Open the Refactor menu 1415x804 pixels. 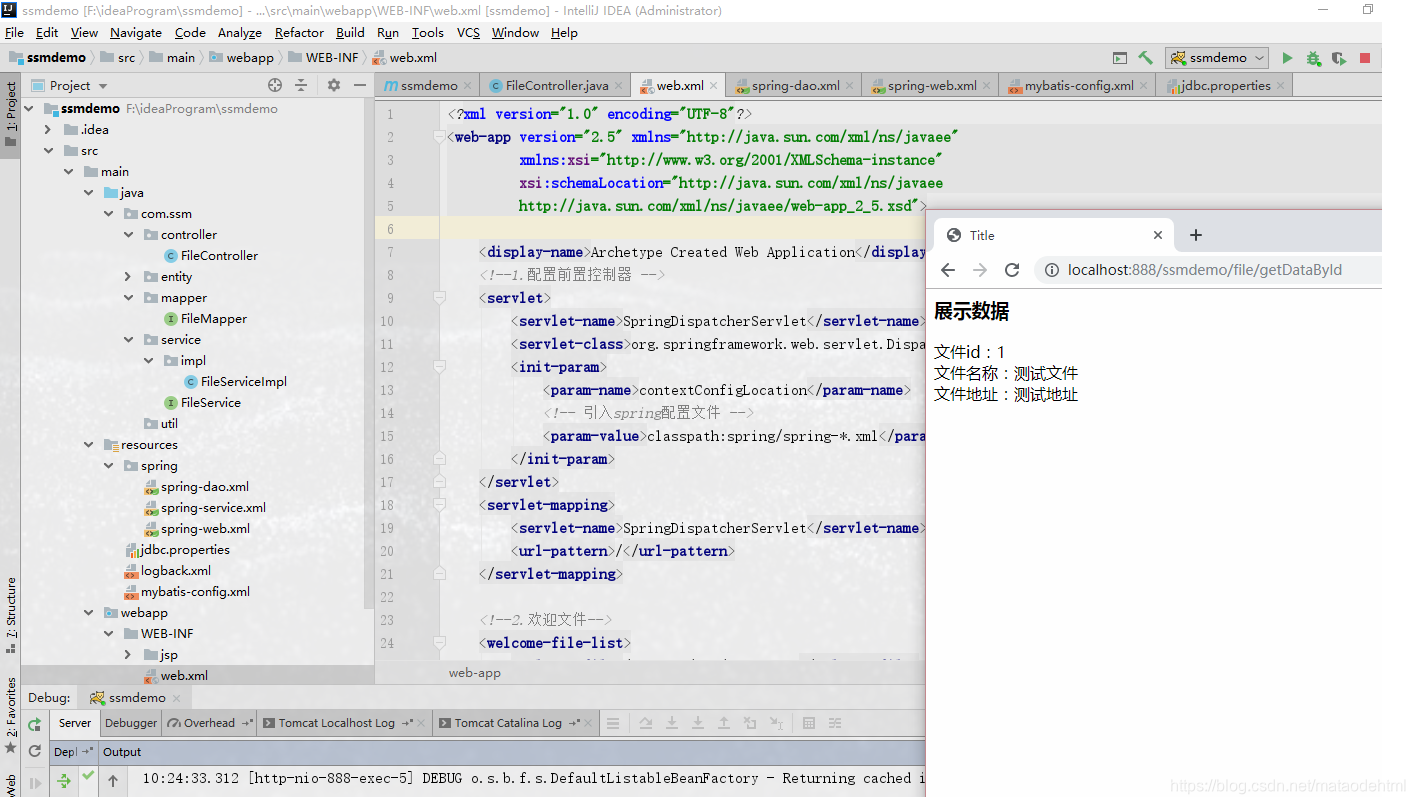pyautogui.click(x=300, y=32)
